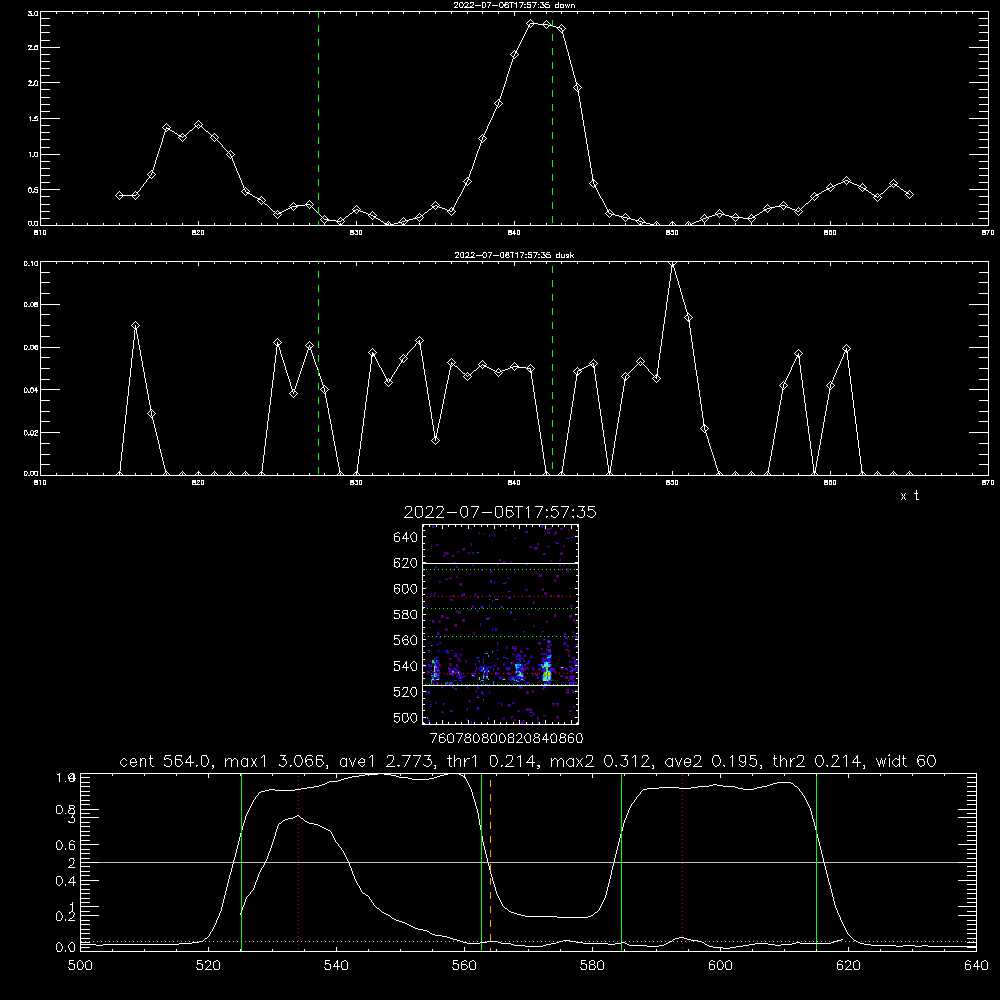This screenshot has width=1000, height=1000.
Task: Click the orange dashed center line in bottom plot
Action: coord(490,861)
